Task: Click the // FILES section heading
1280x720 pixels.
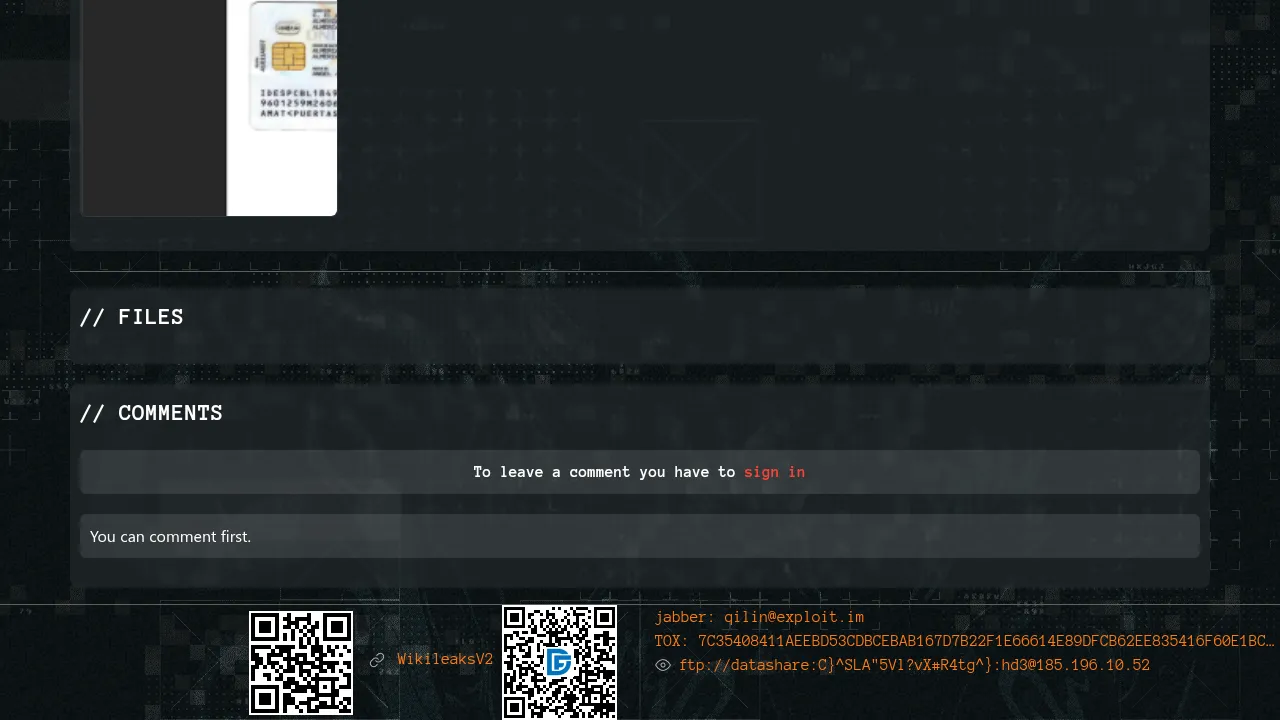Action: tap(132, 317)
